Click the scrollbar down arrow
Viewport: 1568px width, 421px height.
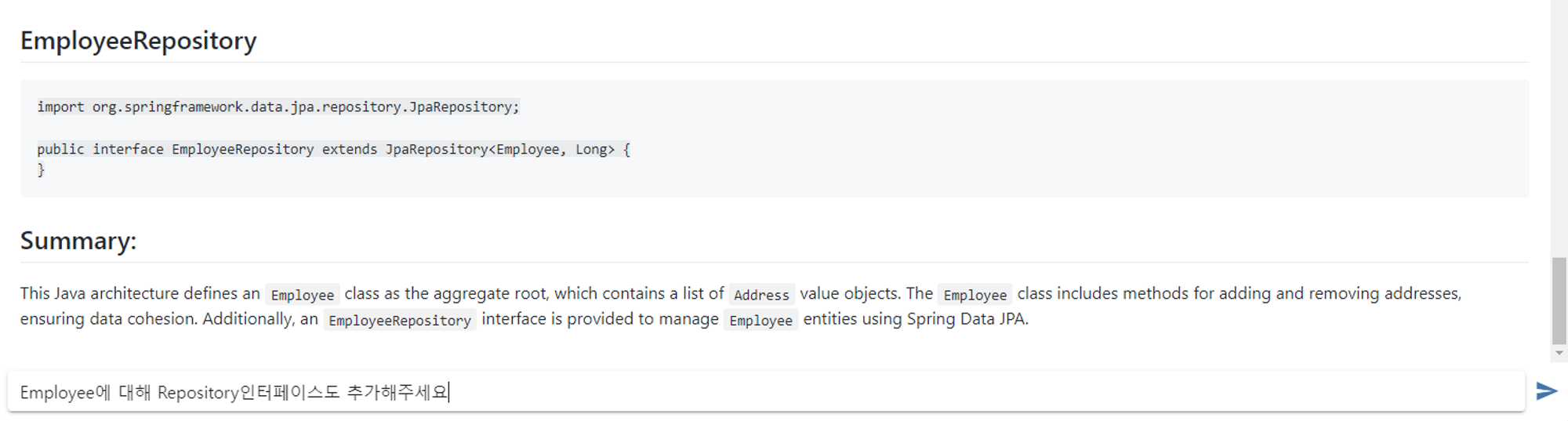1559,354
